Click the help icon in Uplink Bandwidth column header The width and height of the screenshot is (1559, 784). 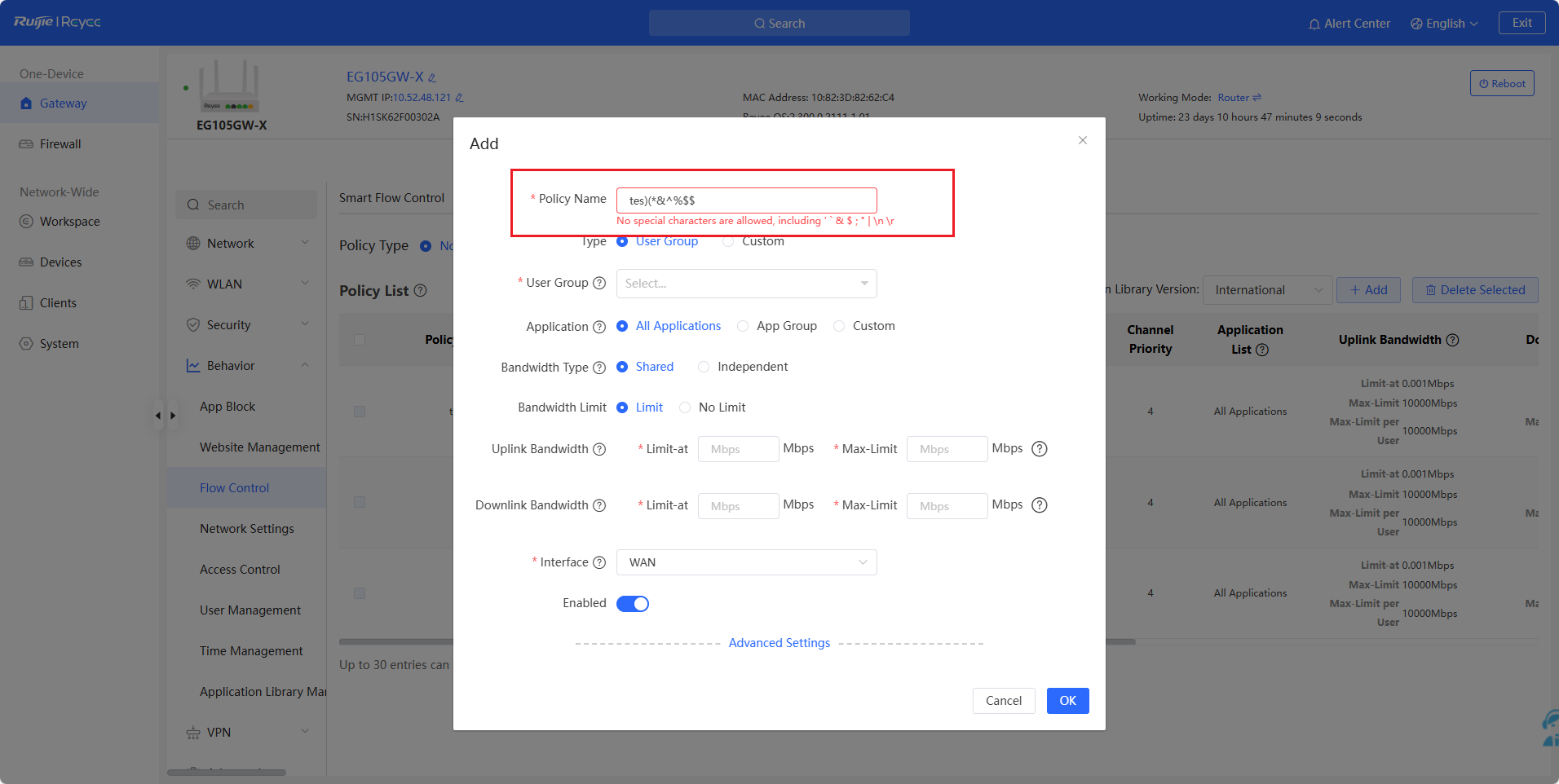pyautogui.click(x=1452, y=340)
